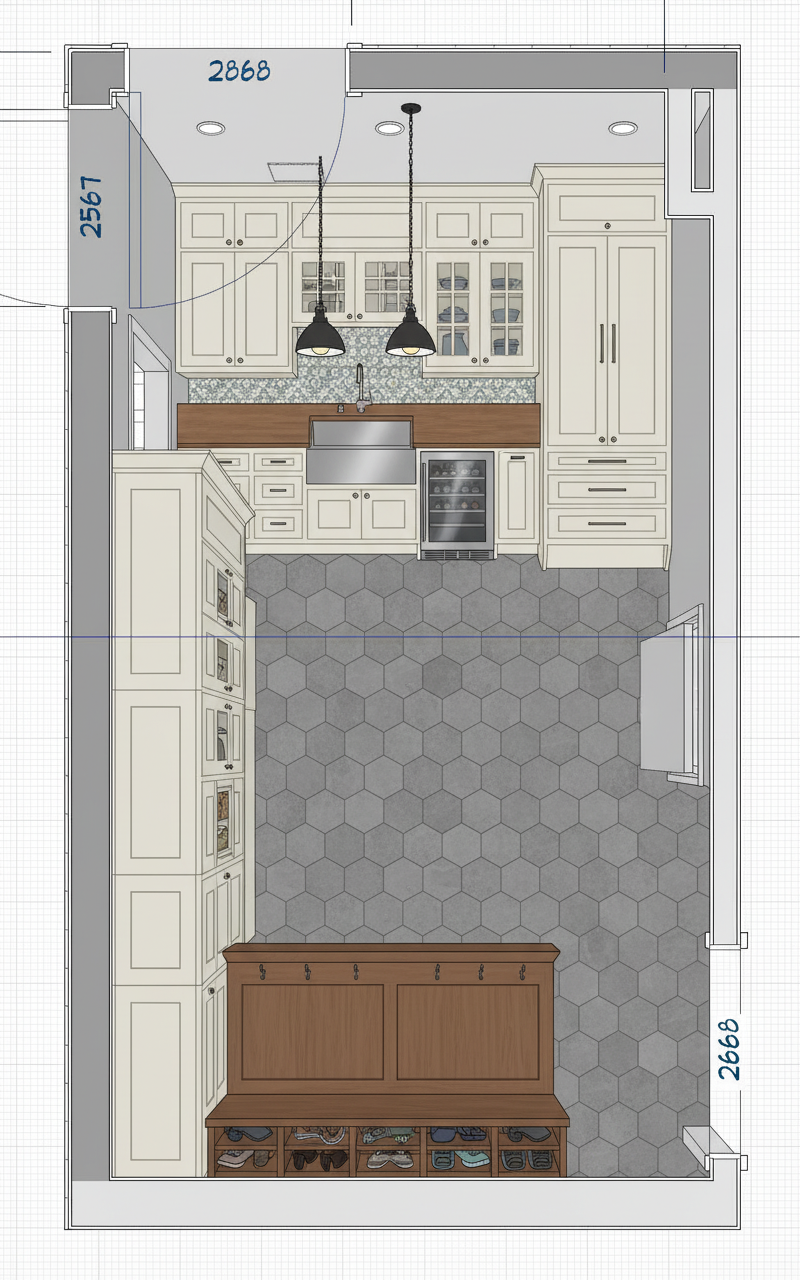The width and height of the screenshot is (800, 1280).
Task: Select the bottom drawer of the pantry cabinet
Action: (x=607, y=524)
